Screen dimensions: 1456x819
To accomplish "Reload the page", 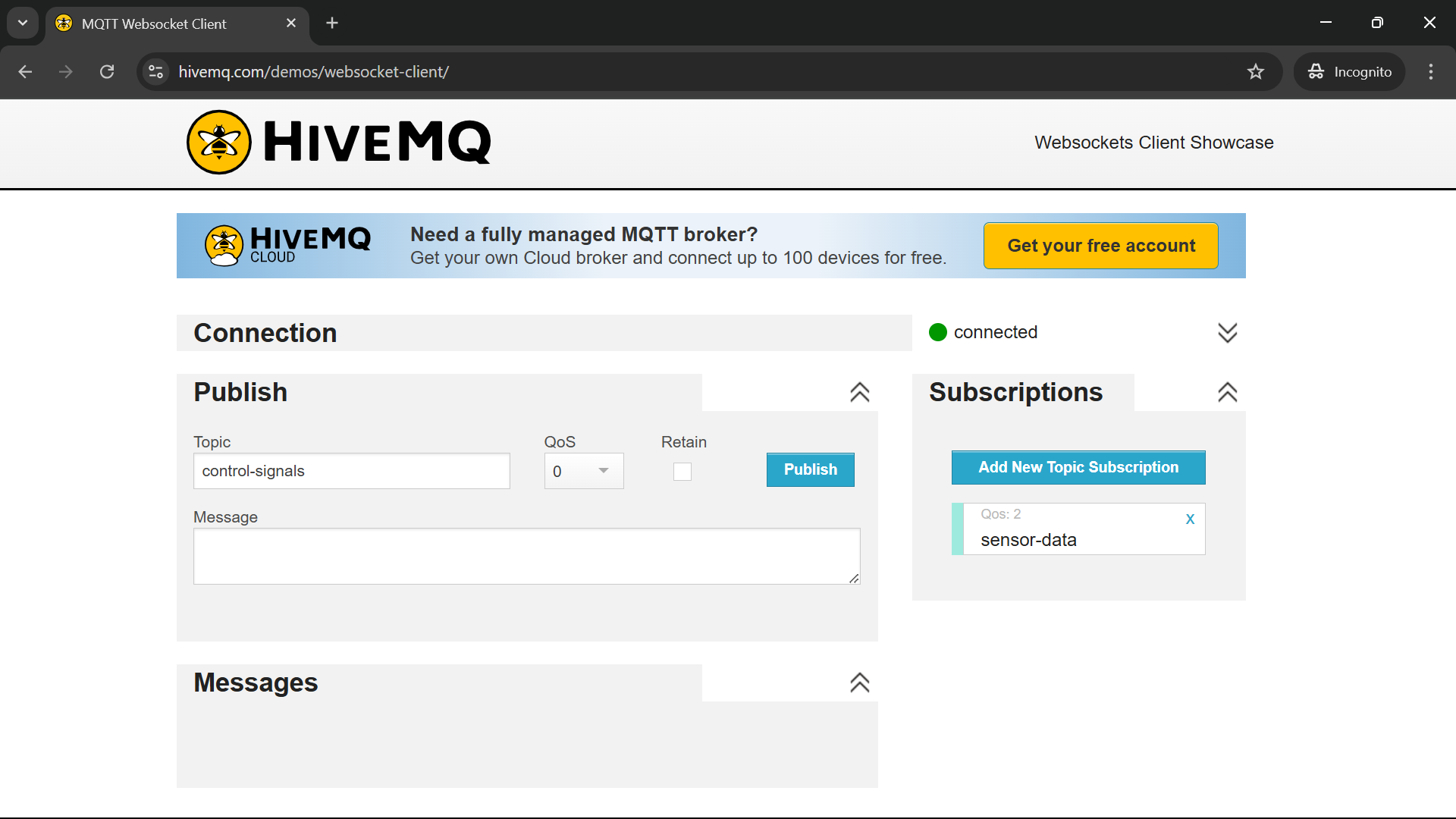I will [107, 72].
